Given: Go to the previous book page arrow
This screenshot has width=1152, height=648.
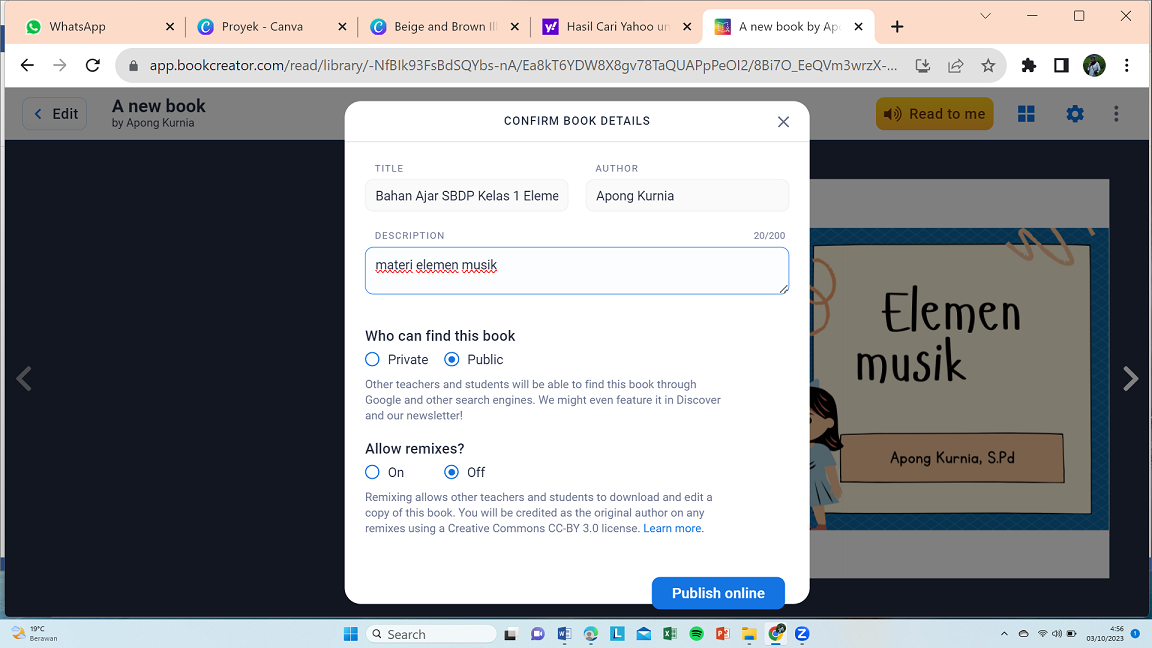Looking at the screenshot, I should 24,379.
